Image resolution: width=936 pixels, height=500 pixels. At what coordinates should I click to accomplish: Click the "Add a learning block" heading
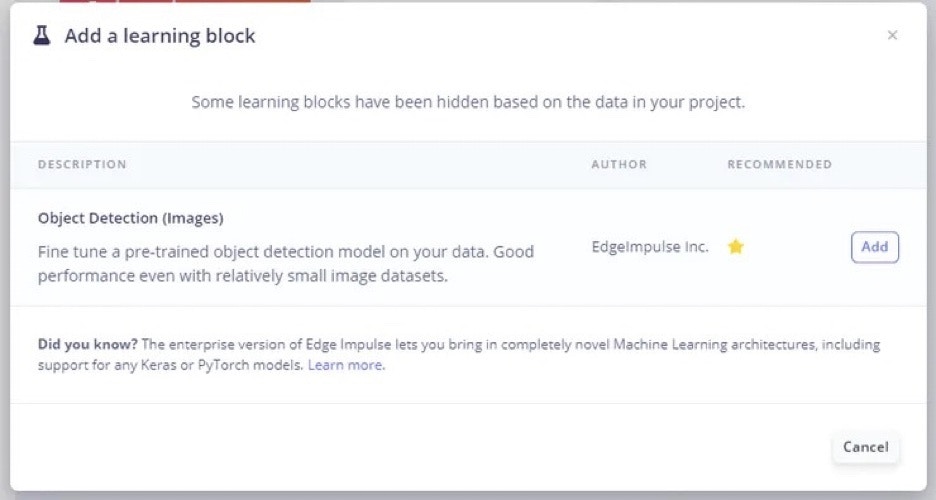coord(160,36)
